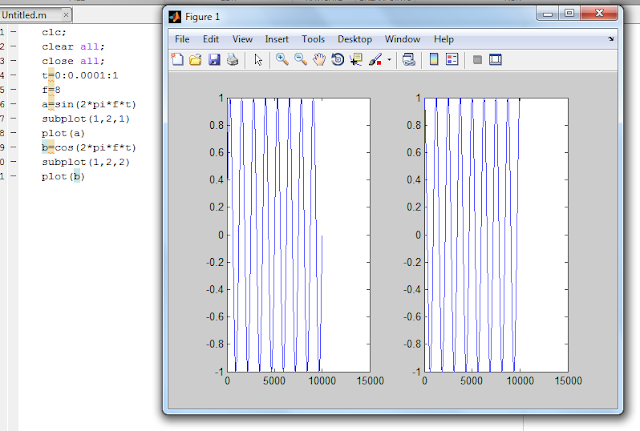Click the Link Plot icon
This screenshot has width=640, height=431.
tap(409, 60)
